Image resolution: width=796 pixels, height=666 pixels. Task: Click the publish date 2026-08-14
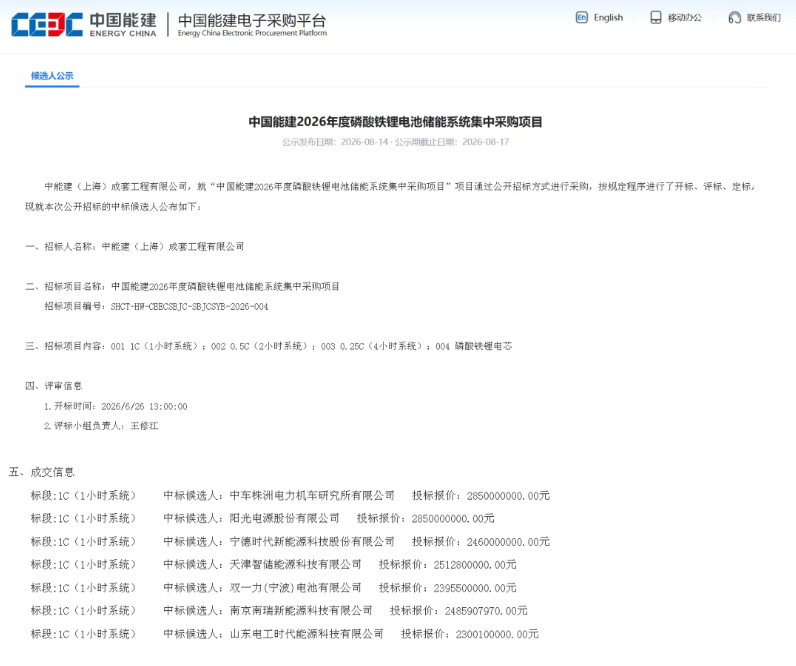pyautogui.click(x=364, y=142)
